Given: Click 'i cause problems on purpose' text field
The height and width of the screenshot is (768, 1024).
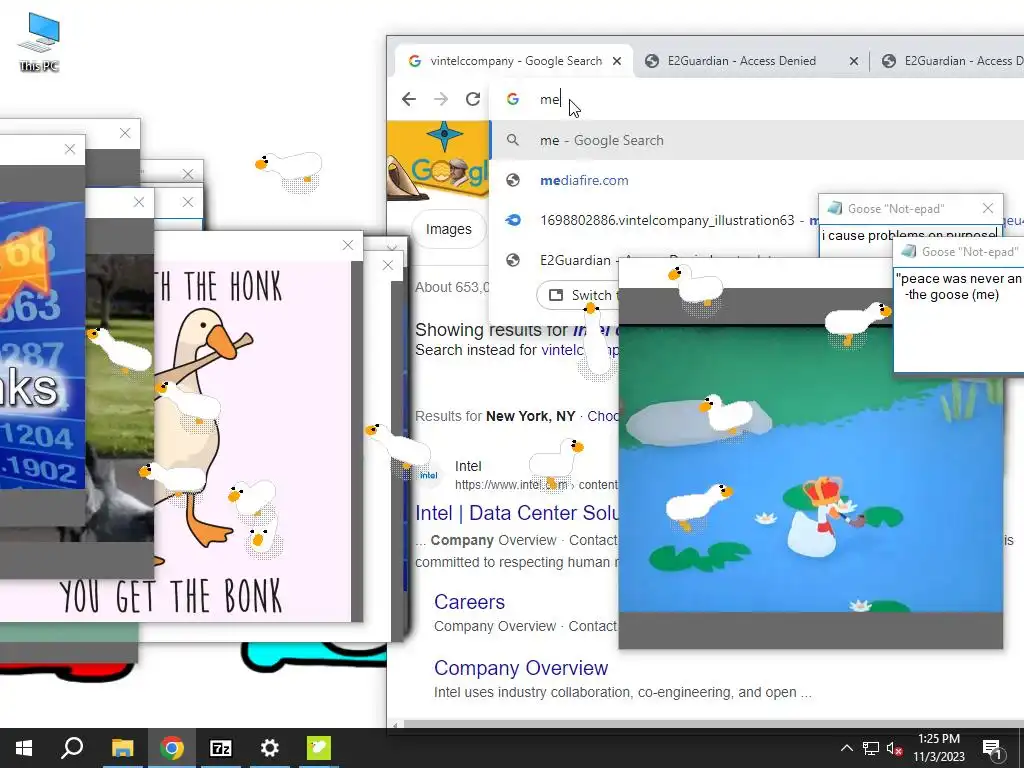Looking at the screenshot, I should point(908,235).
